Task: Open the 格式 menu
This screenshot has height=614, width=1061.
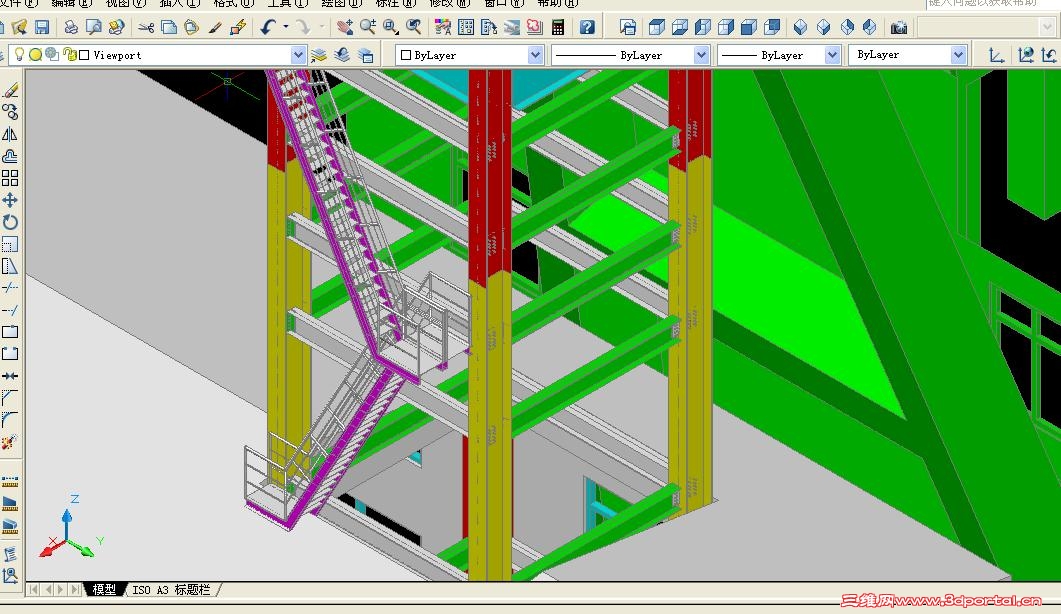Action: [x=233, y=3]
